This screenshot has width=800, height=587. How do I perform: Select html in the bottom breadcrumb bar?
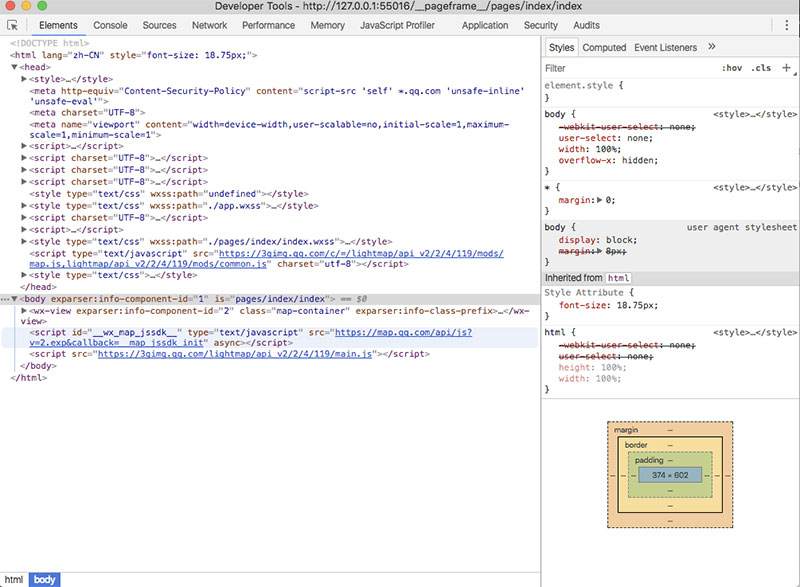14,579
